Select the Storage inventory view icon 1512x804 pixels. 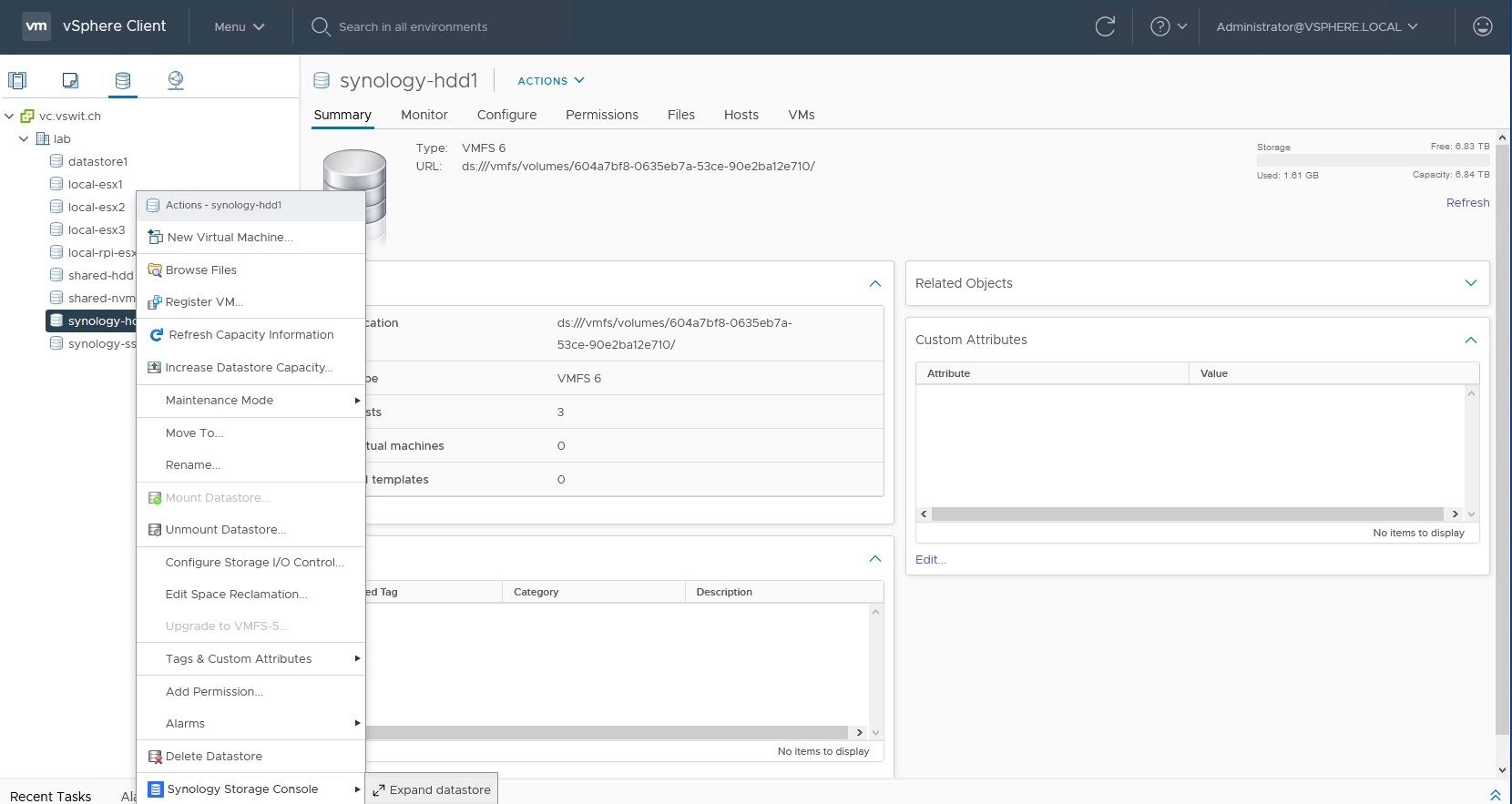[123, 80]
